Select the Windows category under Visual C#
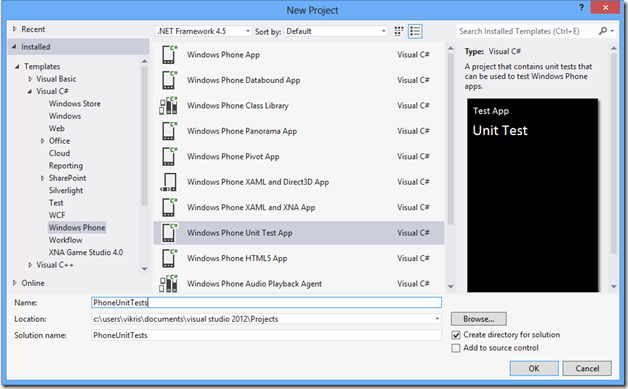 coord(65,116)
